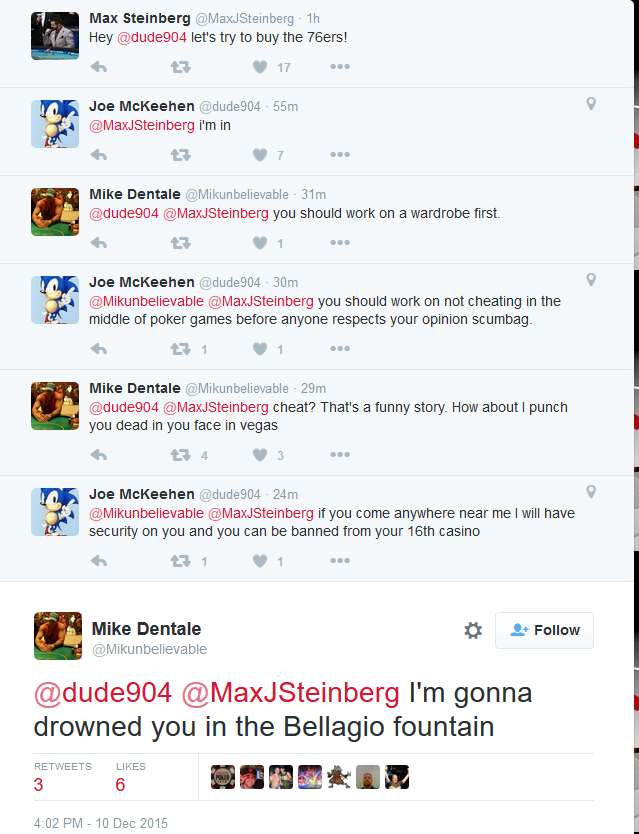Open Mike Dentale's large profile picture
This screenshot has width=639, height=834.
click(x=58, y=636)
